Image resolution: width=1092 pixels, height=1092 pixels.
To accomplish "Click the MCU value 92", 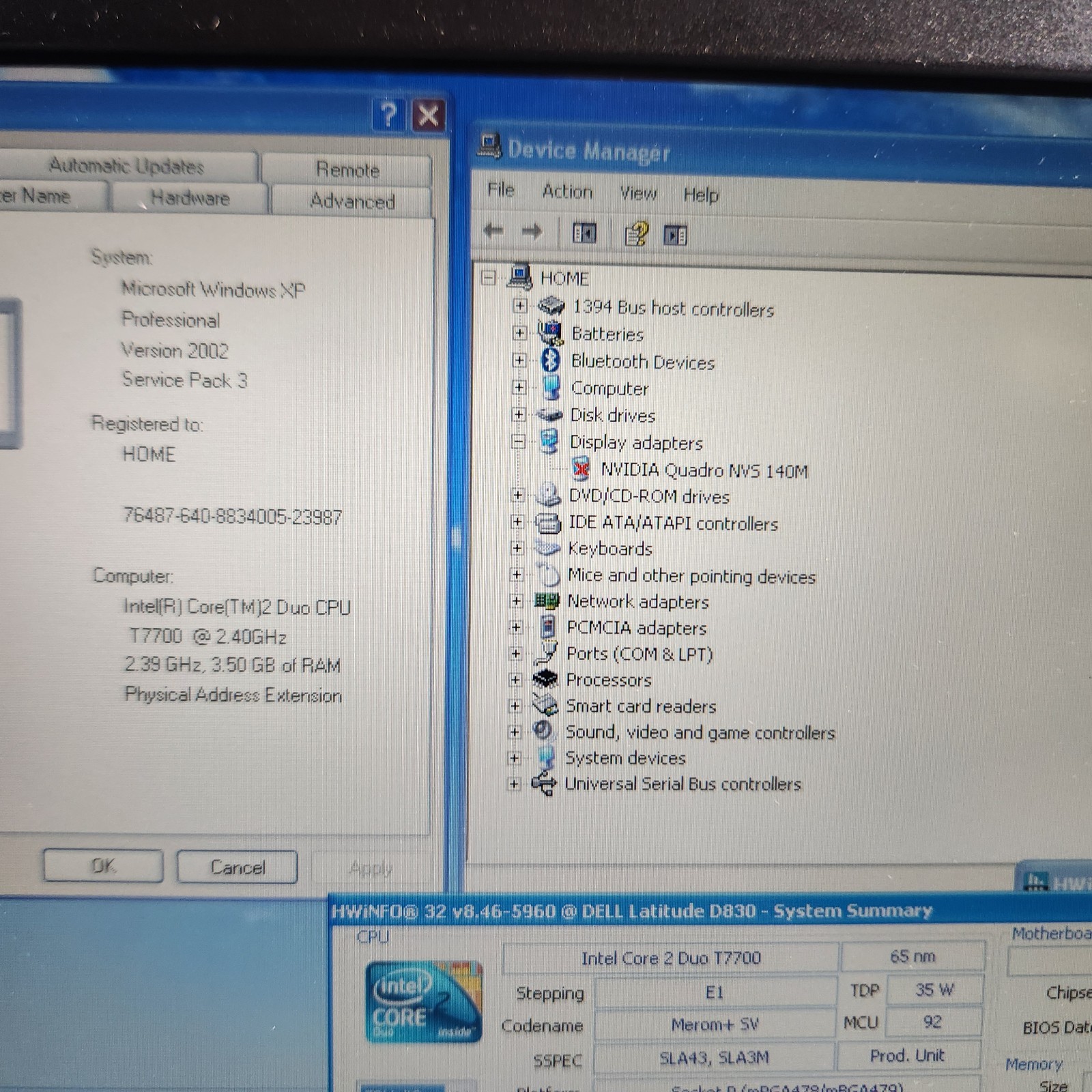I will 932,1022.
